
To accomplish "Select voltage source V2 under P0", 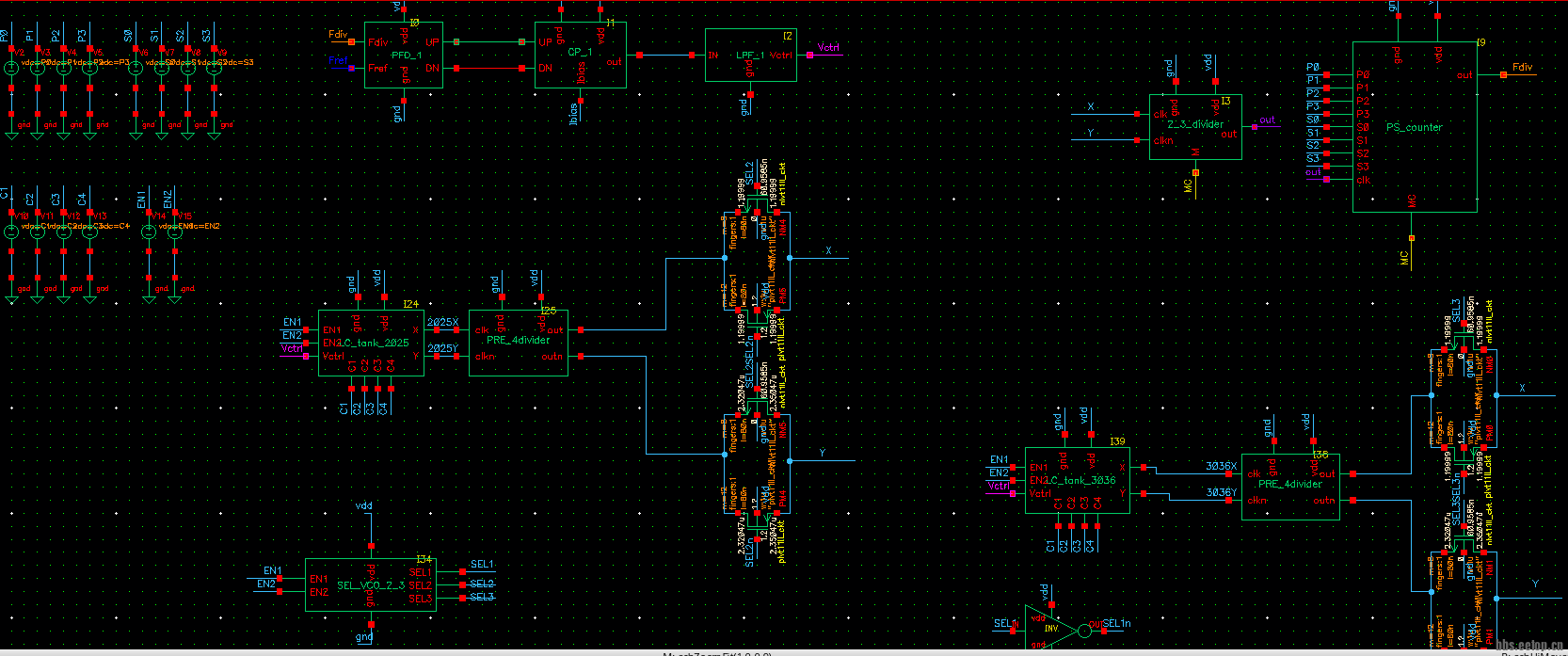I will 11,68.
